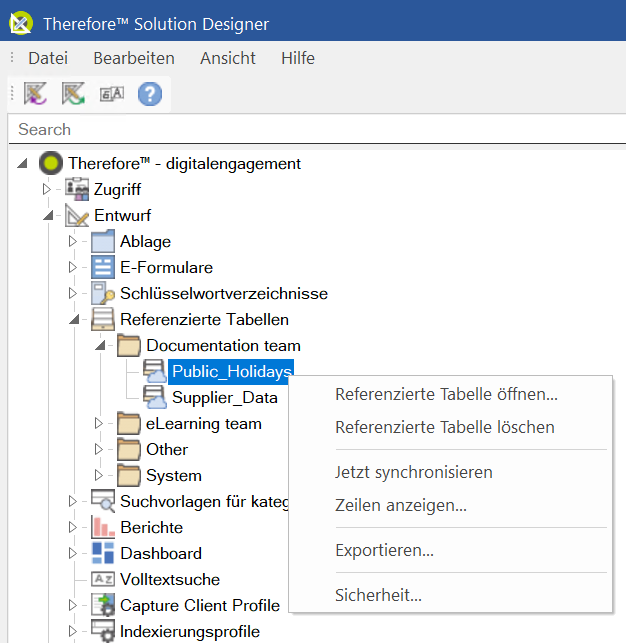Collapse the Entwurf node

click(48, 215)
